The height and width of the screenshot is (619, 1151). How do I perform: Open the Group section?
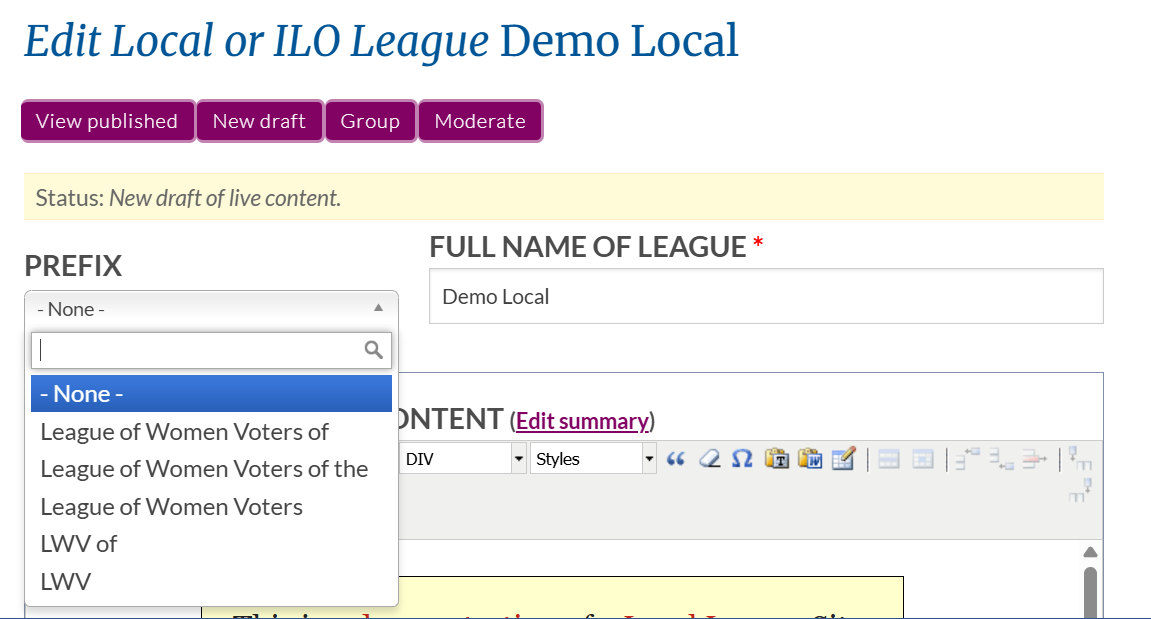(370, 120)
